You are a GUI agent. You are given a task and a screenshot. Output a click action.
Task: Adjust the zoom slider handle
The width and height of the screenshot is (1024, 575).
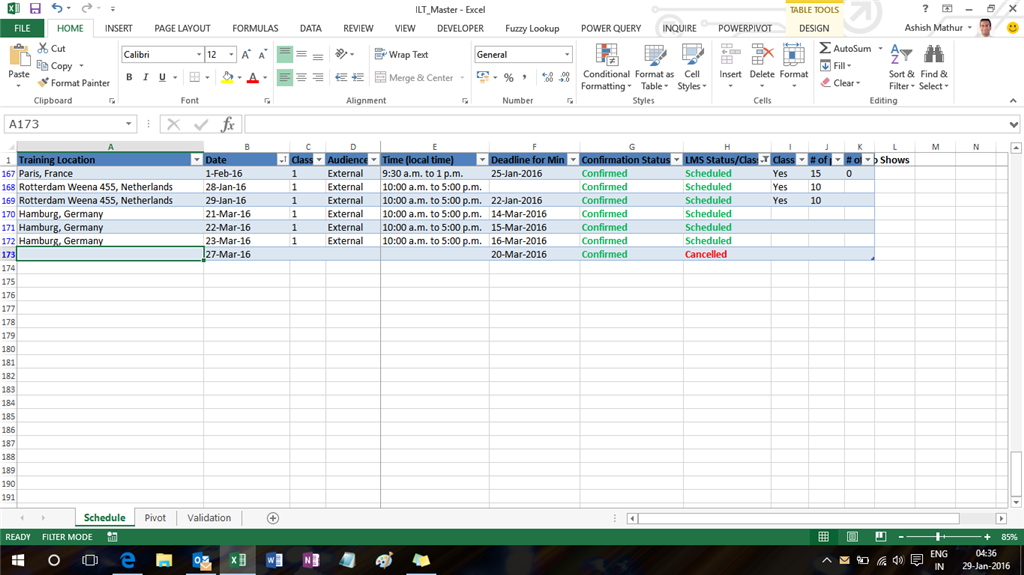click(938, 536)
